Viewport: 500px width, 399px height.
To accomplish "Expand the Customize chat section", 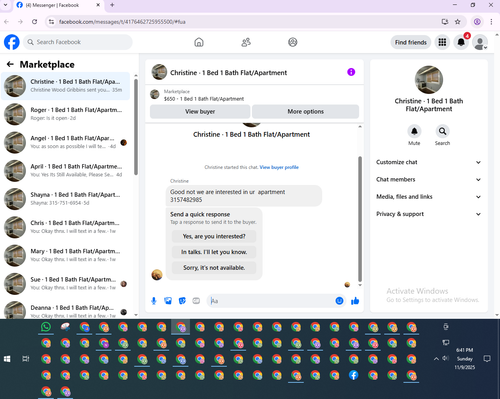I will (x=429, y=162).
